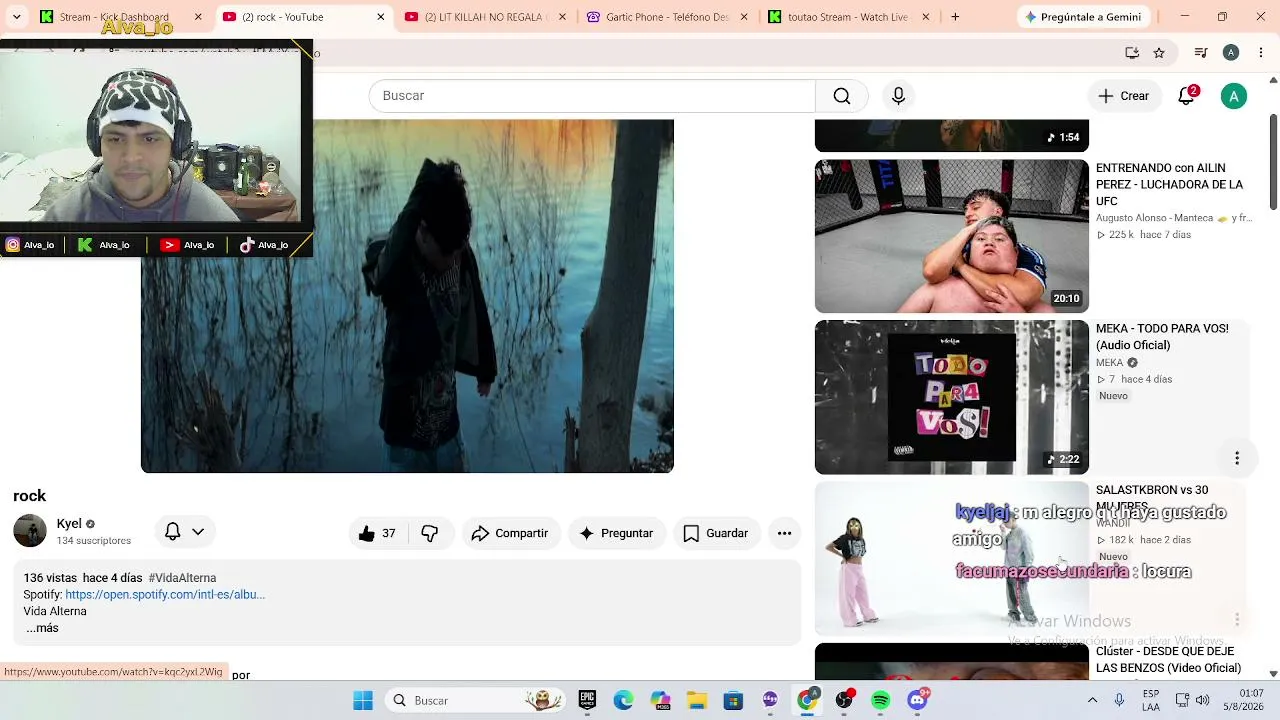Click the "Vida Alterna" description text
This screenshot has height=720, width=1280.
click(55, 611)
